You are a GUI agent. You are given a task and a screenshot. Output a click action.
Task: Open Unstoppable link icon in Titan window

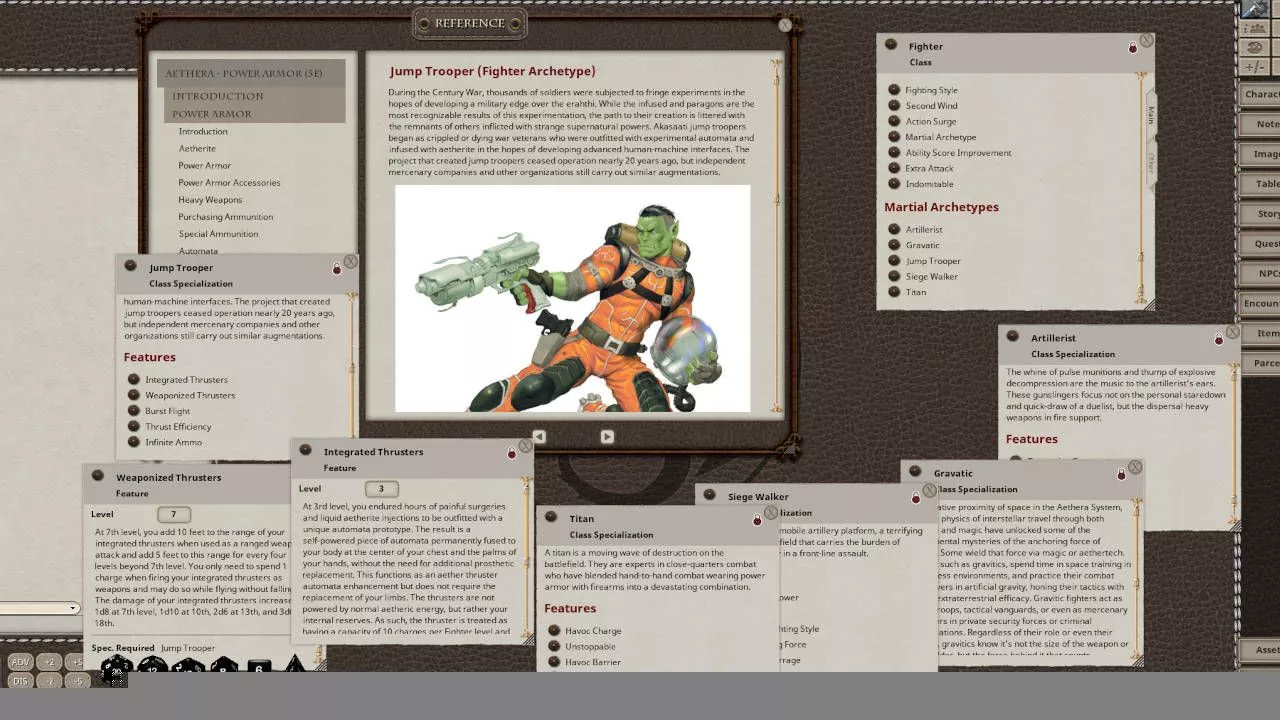[554, 646]
